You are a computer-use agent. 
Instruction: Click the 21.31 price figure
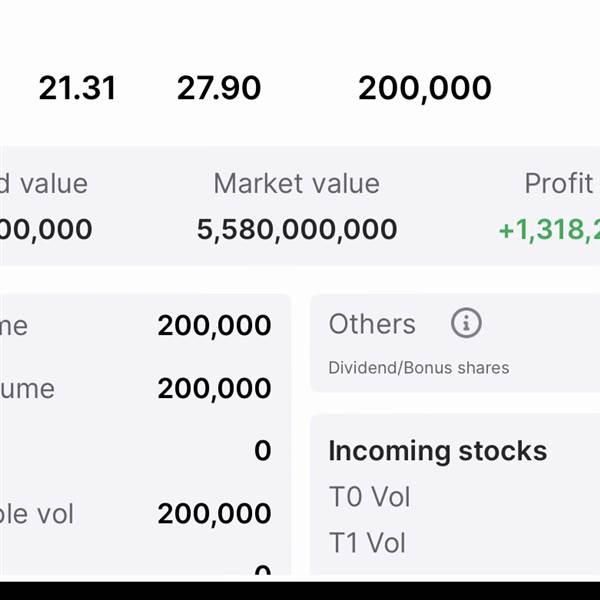[77, 88]
